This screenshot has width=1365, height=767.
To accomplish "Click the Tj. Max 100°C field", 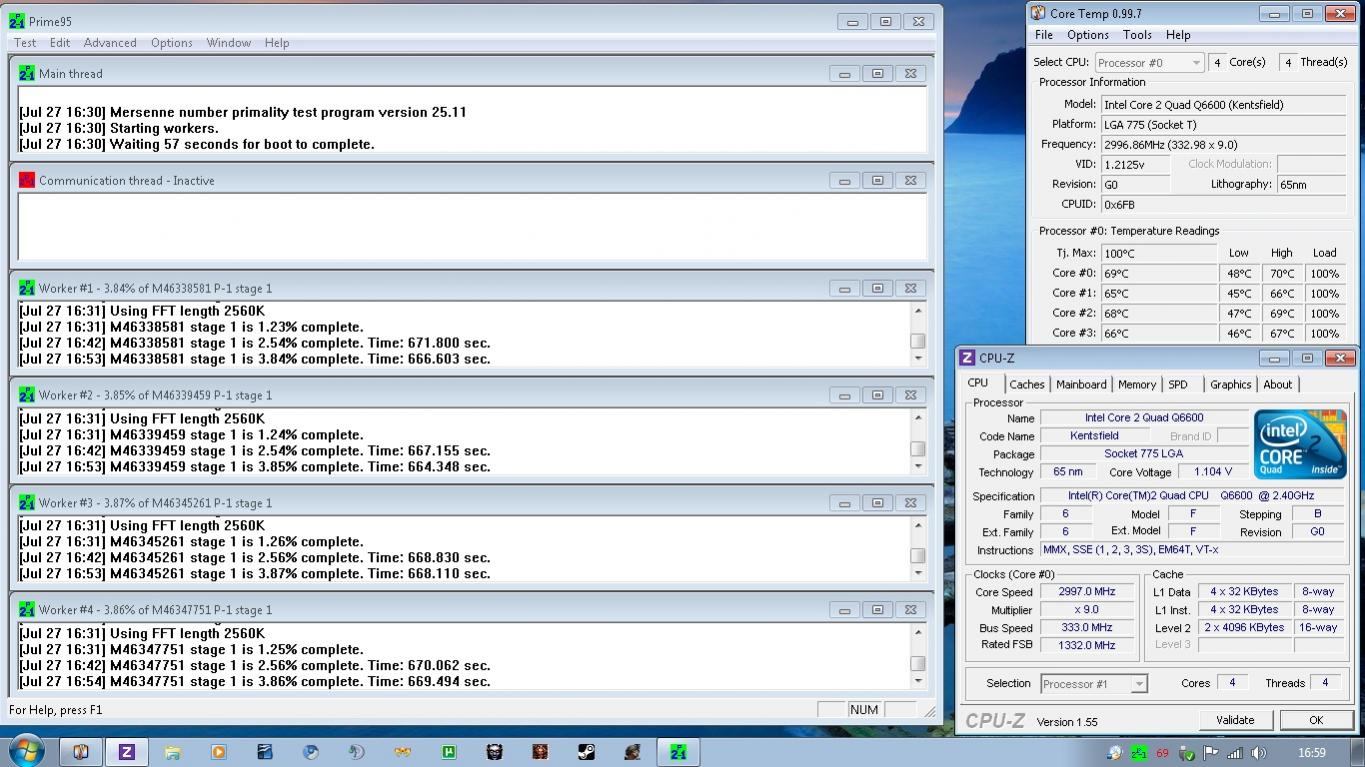I will pos(1158,253).
